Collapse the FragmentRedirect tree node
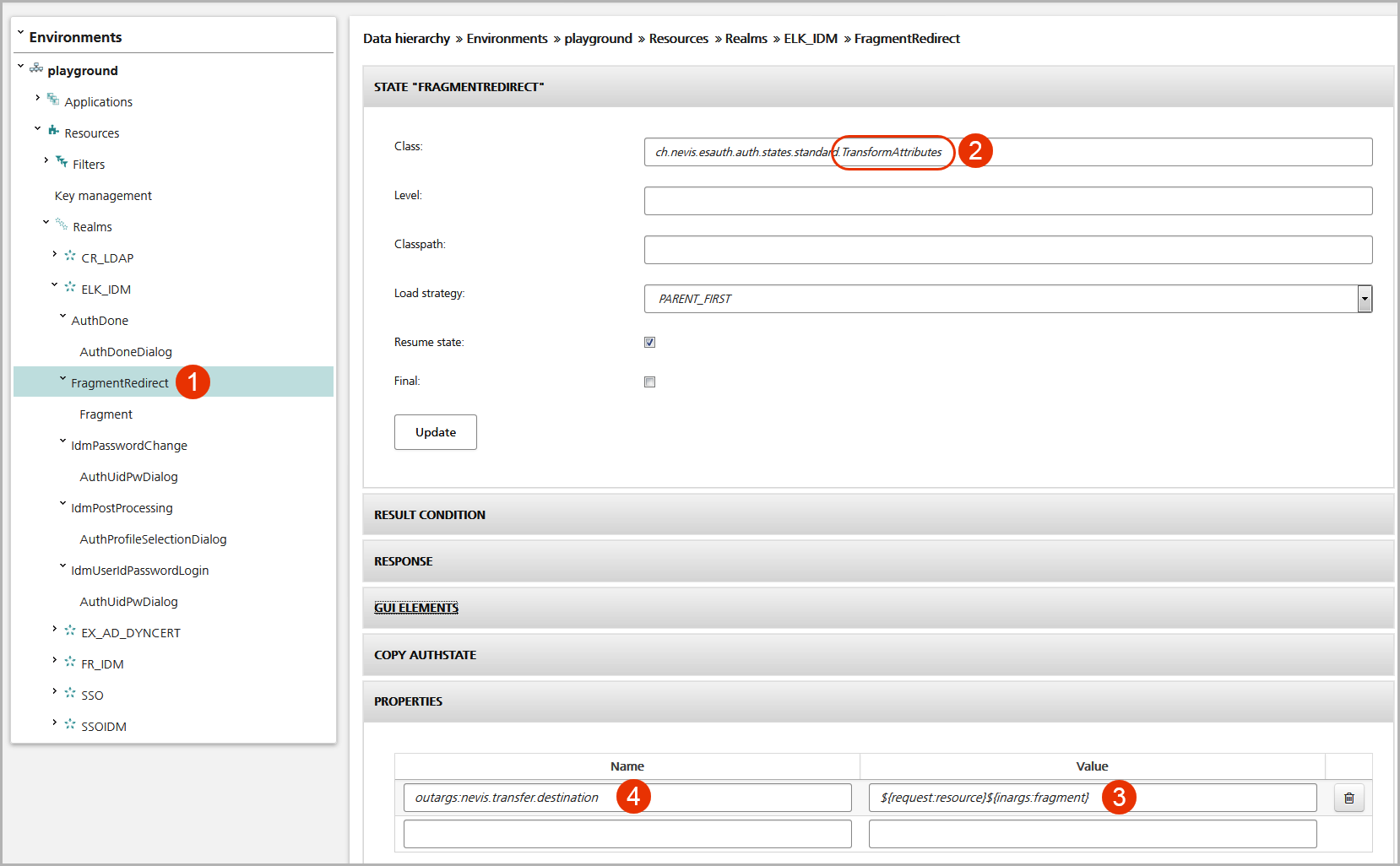This screenshot has height=866, width=1400. click(62, 379)
